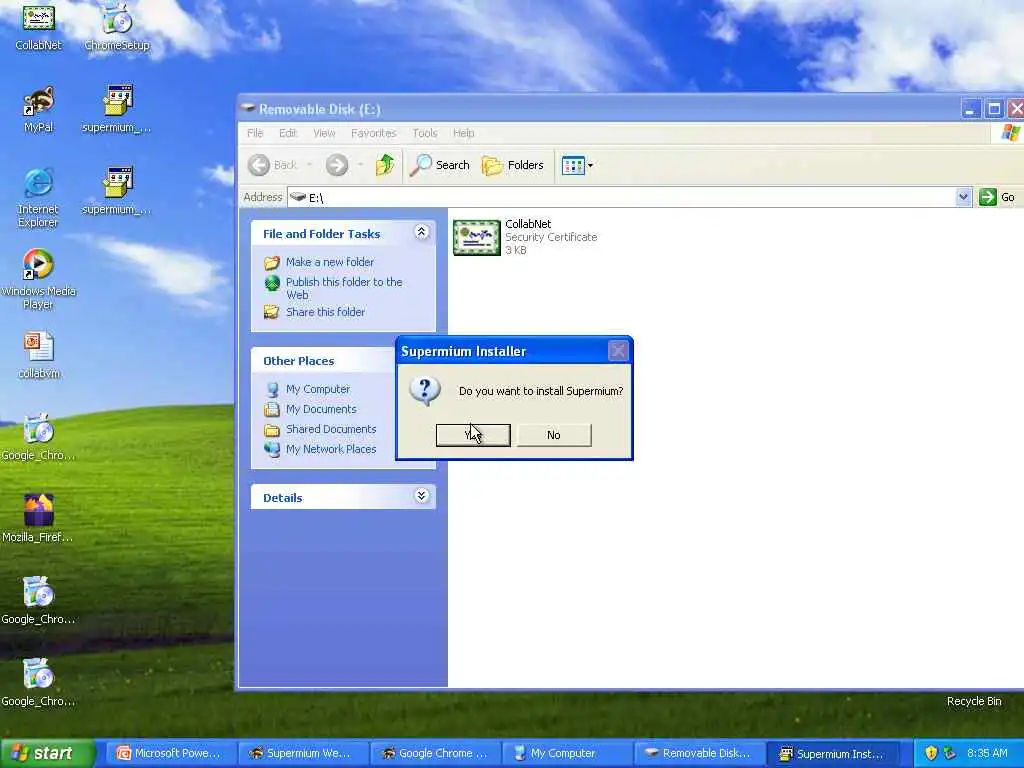The image size is (1024, 768).
Task: Open the Forward history dropdown arrow
Action: 360,165
